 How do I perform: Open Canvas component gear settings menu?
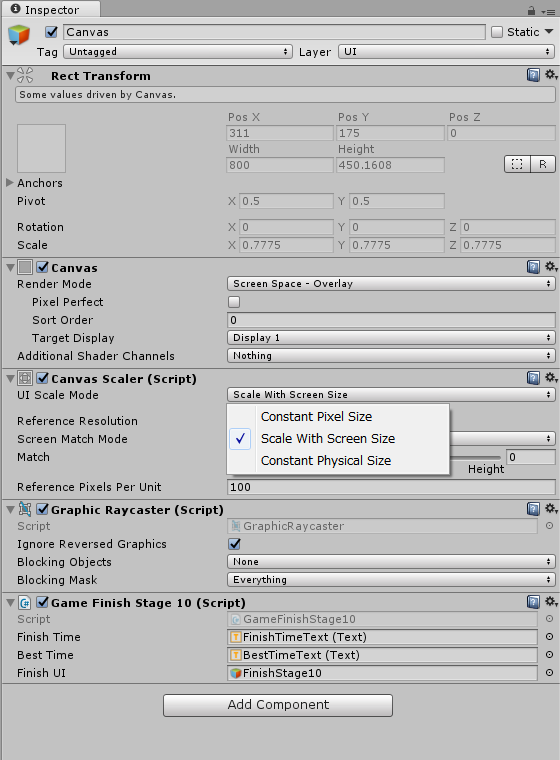[x=551, y=267]
